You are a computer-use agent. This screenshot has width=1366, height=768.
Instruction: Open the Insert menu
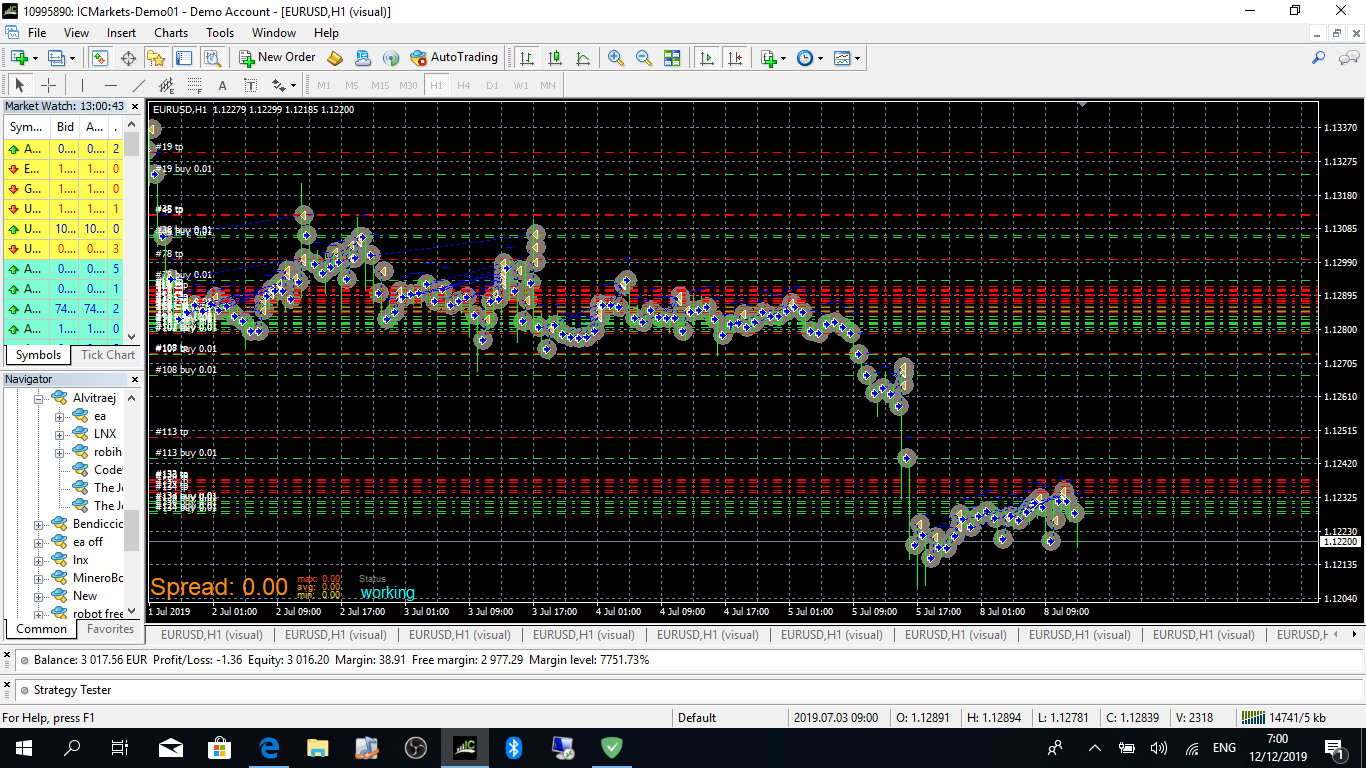[x=122, y=33]
